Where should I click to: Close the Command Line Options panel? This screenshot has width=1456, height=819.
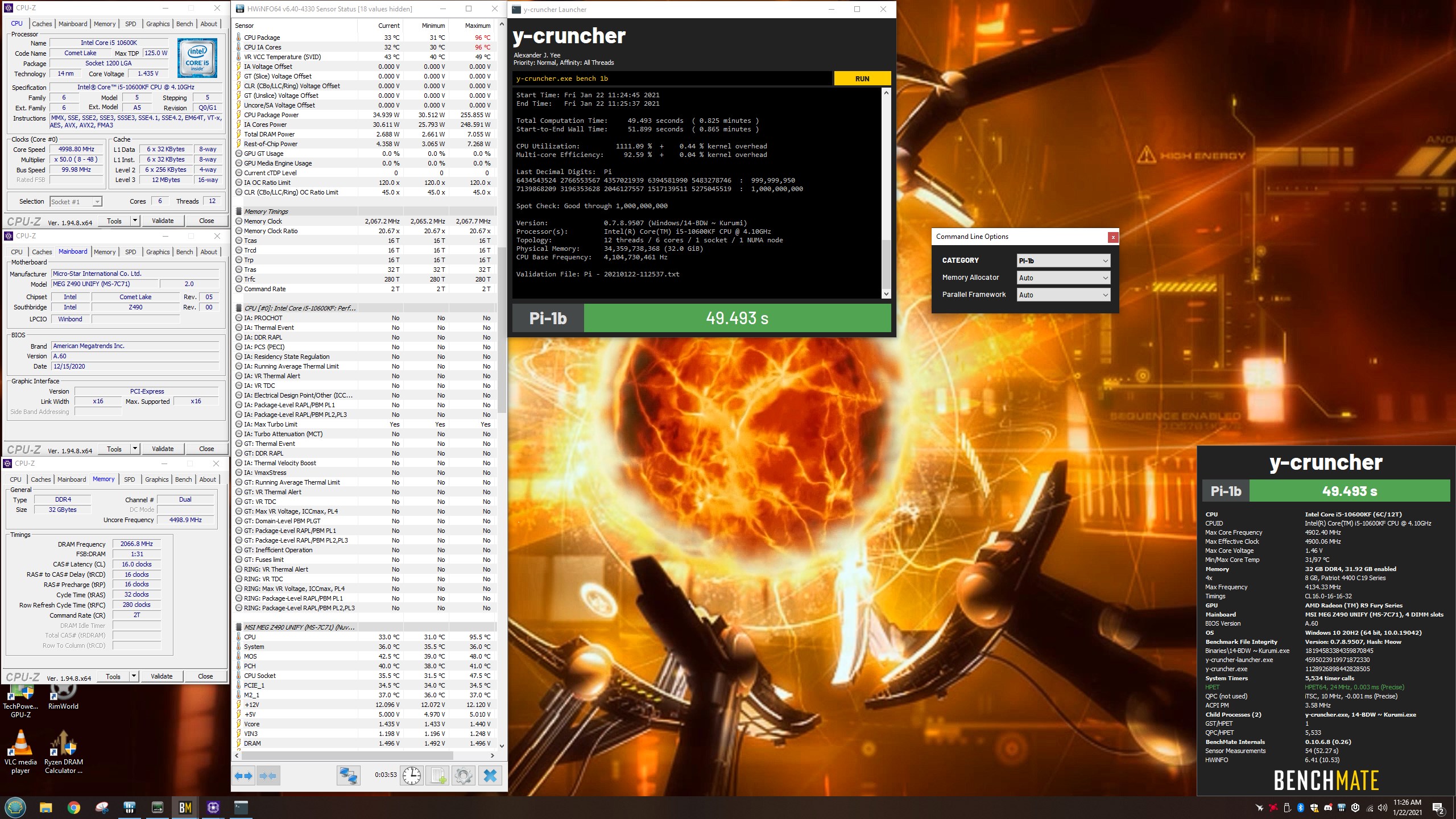[1113, 237]
